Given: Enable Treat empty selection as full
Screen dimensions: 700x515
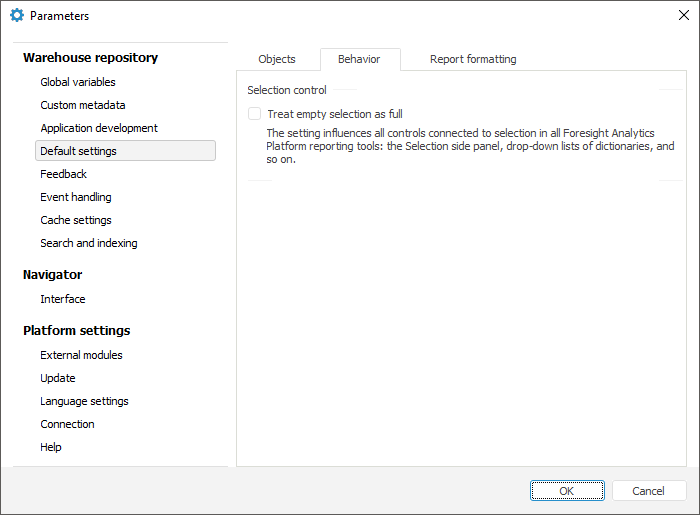Looking at the screenshot, I should tap(255, 114).
